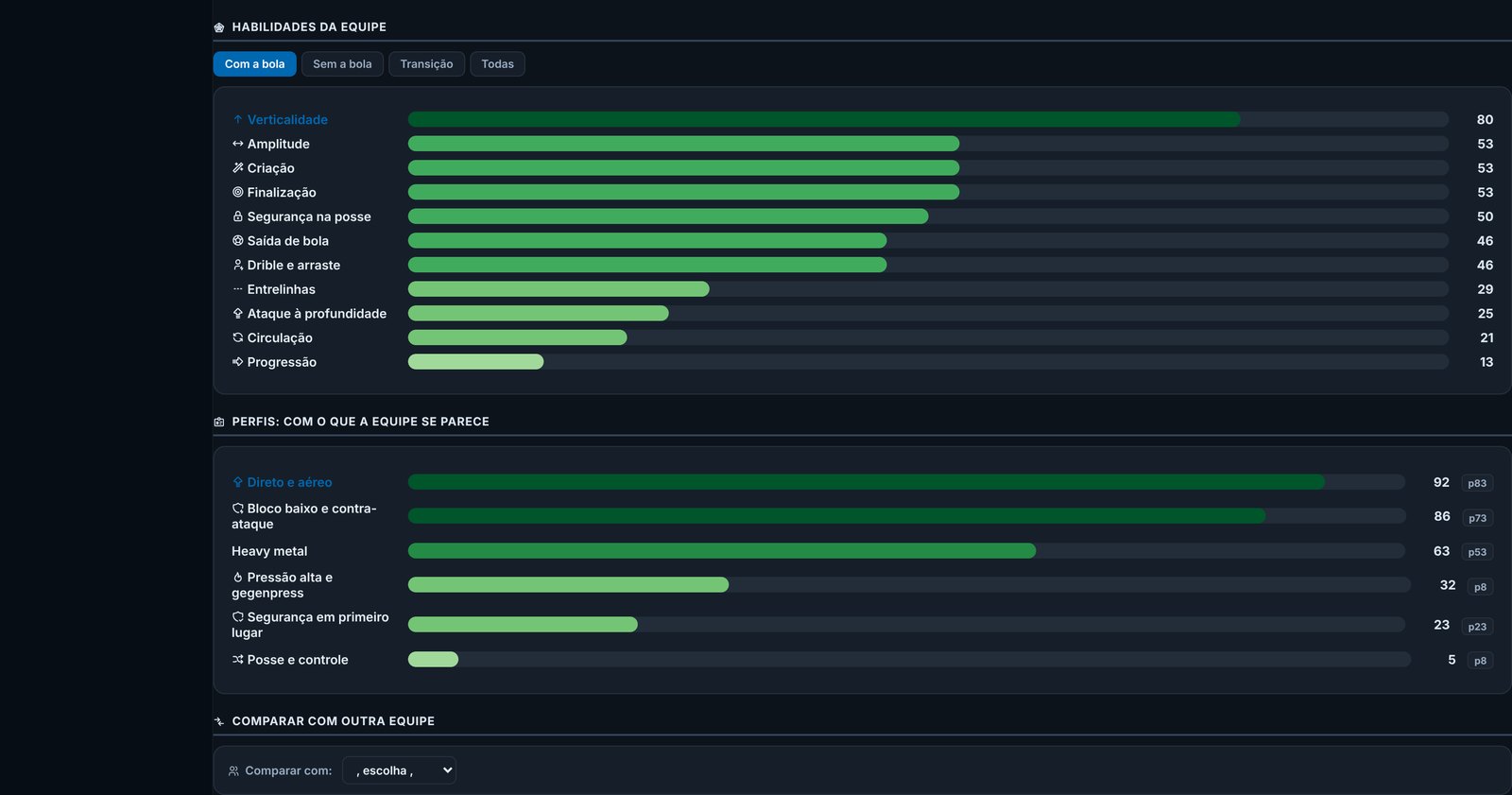Click the width icon next to Amplitude

[237, 144]
